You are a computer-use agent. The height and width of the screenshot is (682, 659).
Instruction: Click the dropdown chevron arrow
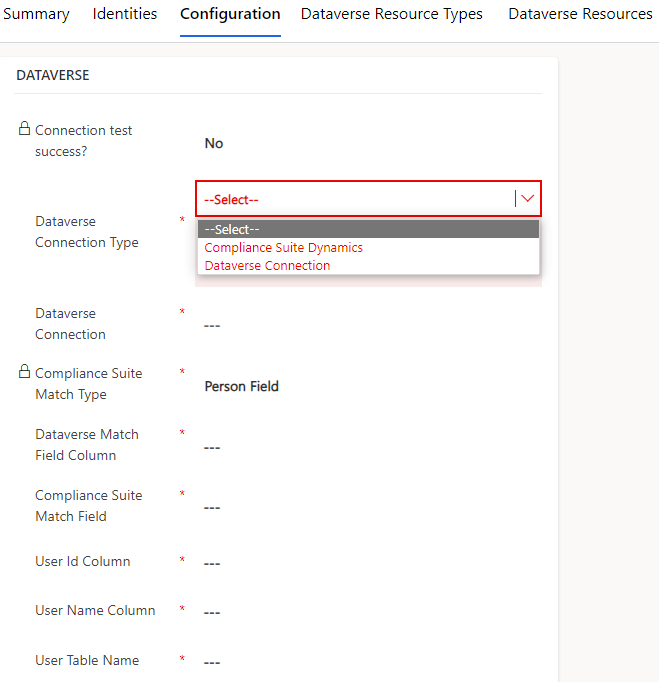point(528,199)
